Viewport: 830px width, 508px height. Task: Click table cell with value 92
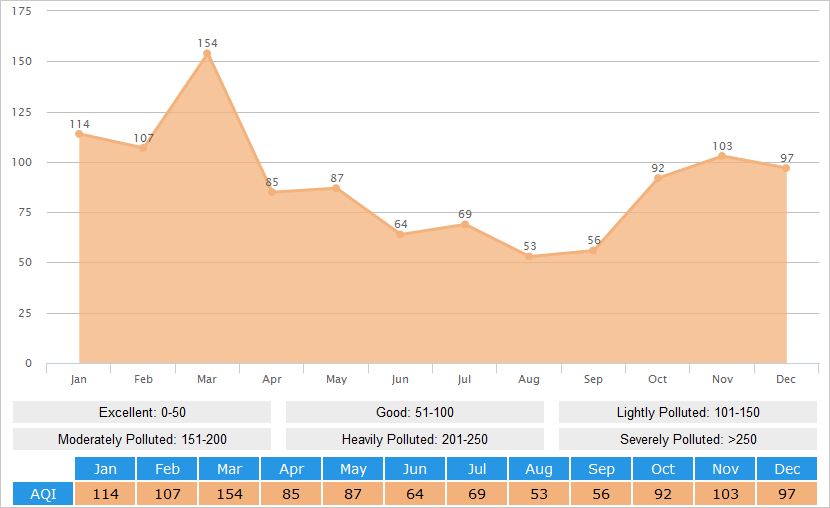tap(663, 494)
